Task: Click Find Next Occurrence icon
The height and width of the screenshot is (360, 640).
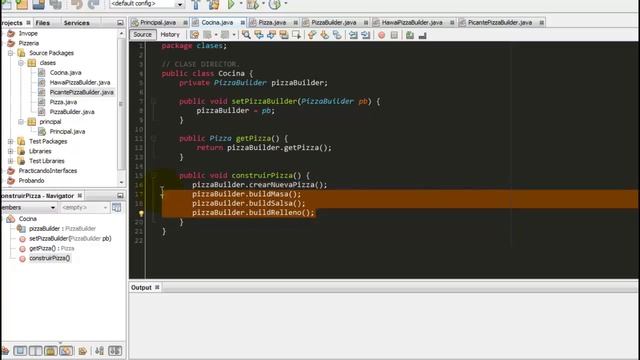Action: 271,35
